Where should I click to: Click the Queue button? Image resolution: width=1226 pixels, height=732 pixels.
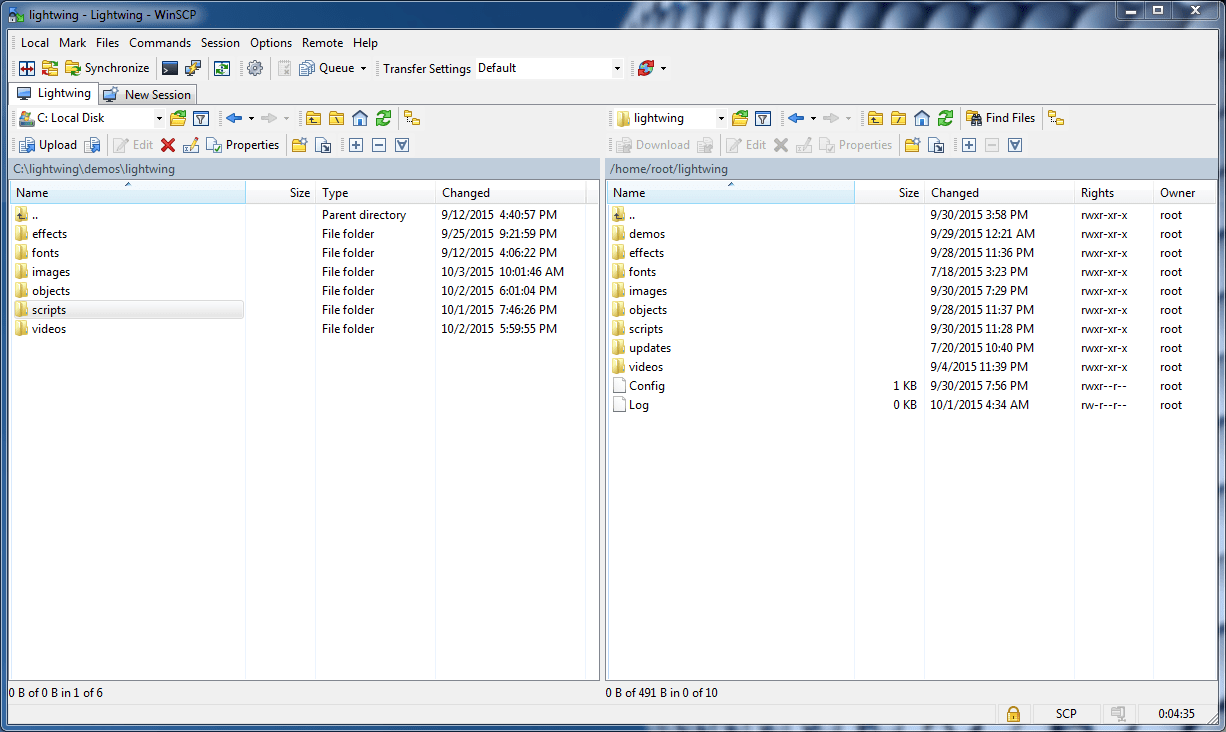[327, 68]
